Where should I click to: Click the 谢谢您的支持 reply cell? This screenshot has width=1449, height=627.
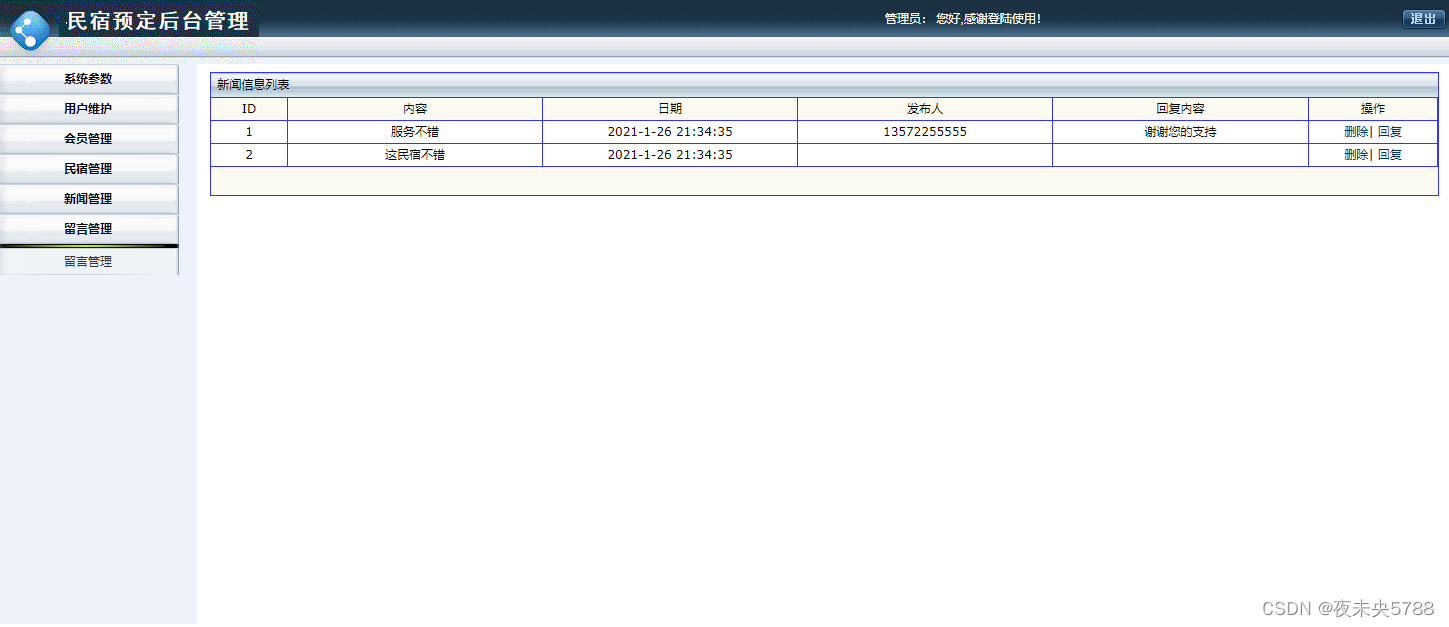pyautogui.click(x=1180, y=132)
